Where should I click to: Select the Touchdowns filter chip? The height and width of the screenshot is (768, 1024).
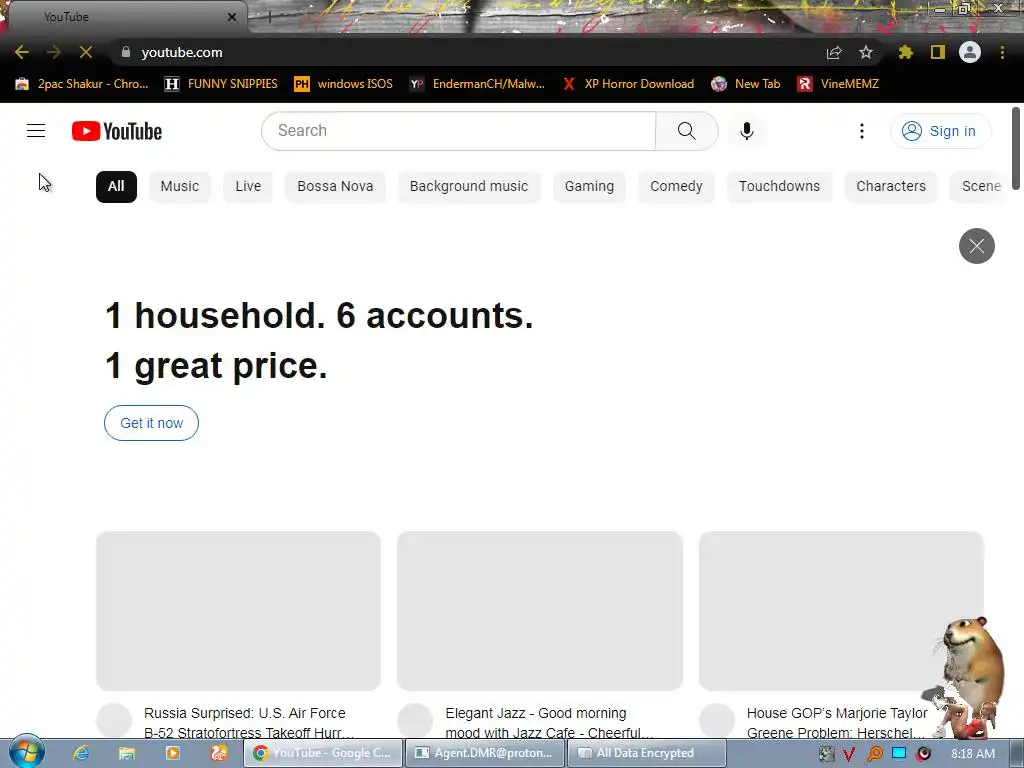(x=779, y=186)
